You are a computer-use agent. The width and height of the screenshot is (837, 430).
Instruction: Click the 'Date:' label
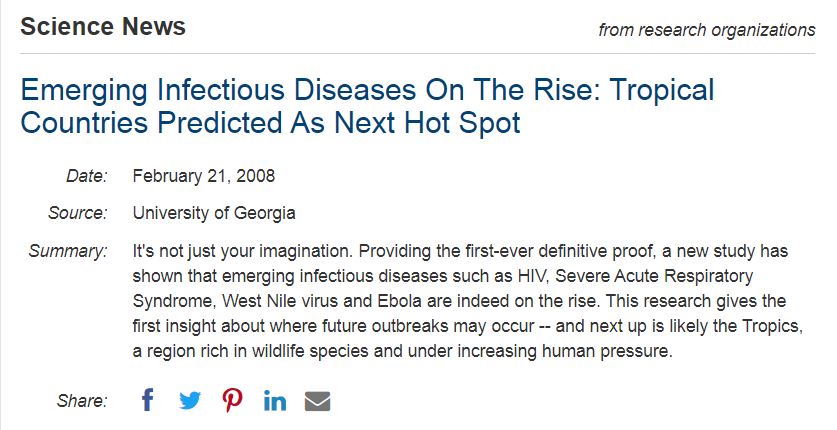[x=86, y=176]
